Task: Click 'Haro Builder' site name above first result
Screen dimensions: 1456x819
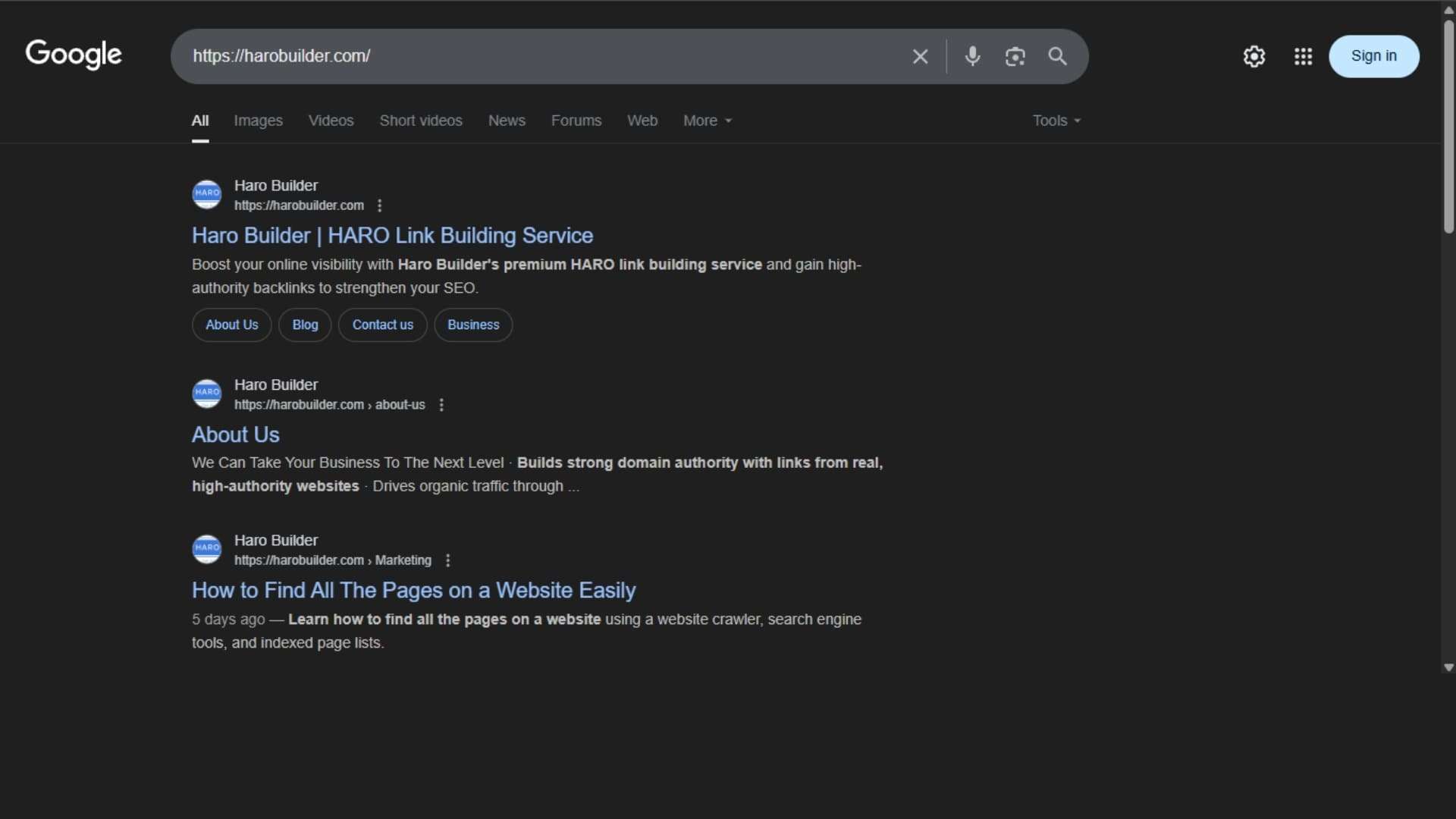Action: (x=276, y=186)
